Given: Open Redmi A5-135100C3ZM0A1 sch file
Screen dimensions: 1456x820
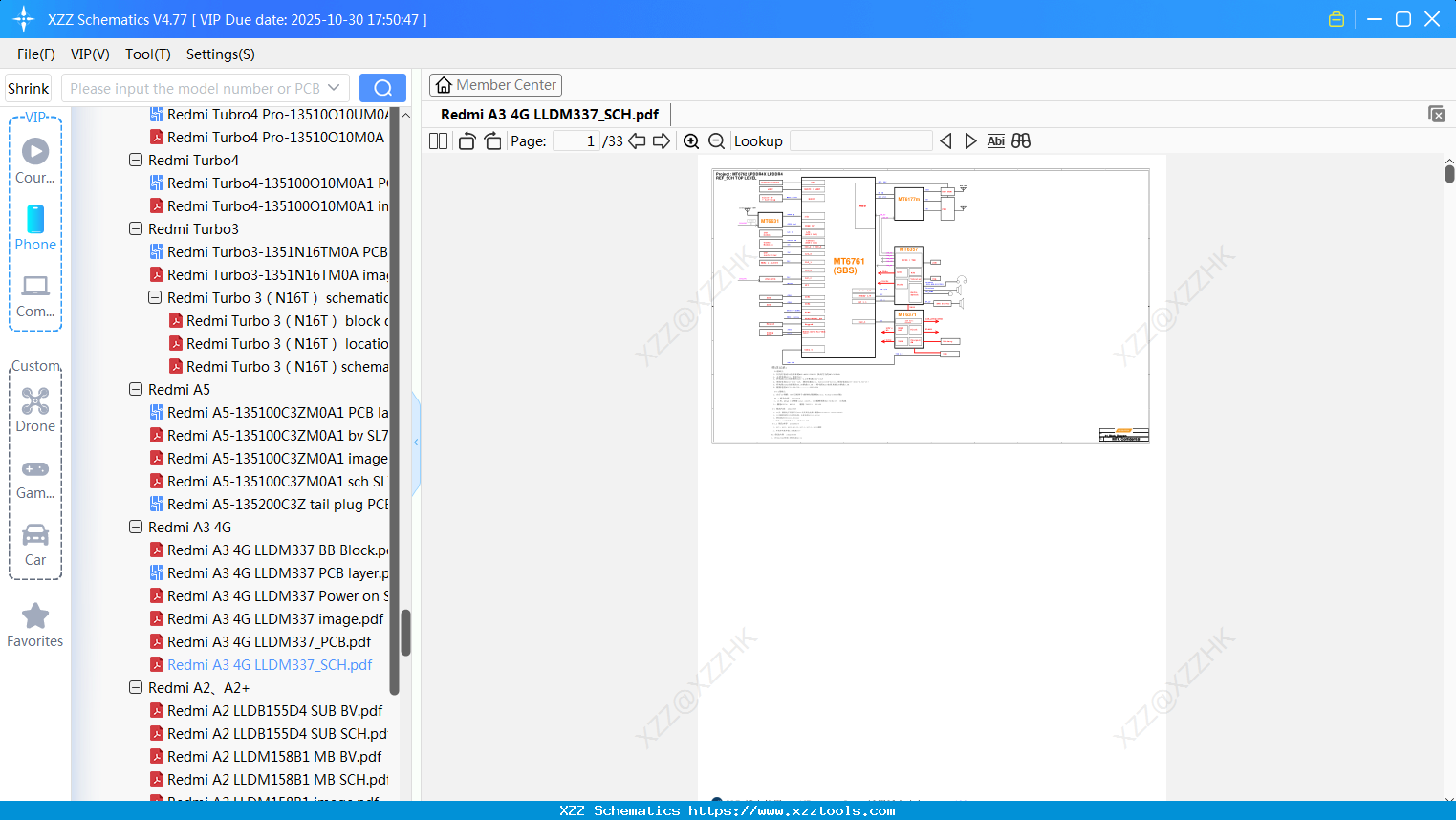Looking at the screenshot, I should [x=277, y=482].
